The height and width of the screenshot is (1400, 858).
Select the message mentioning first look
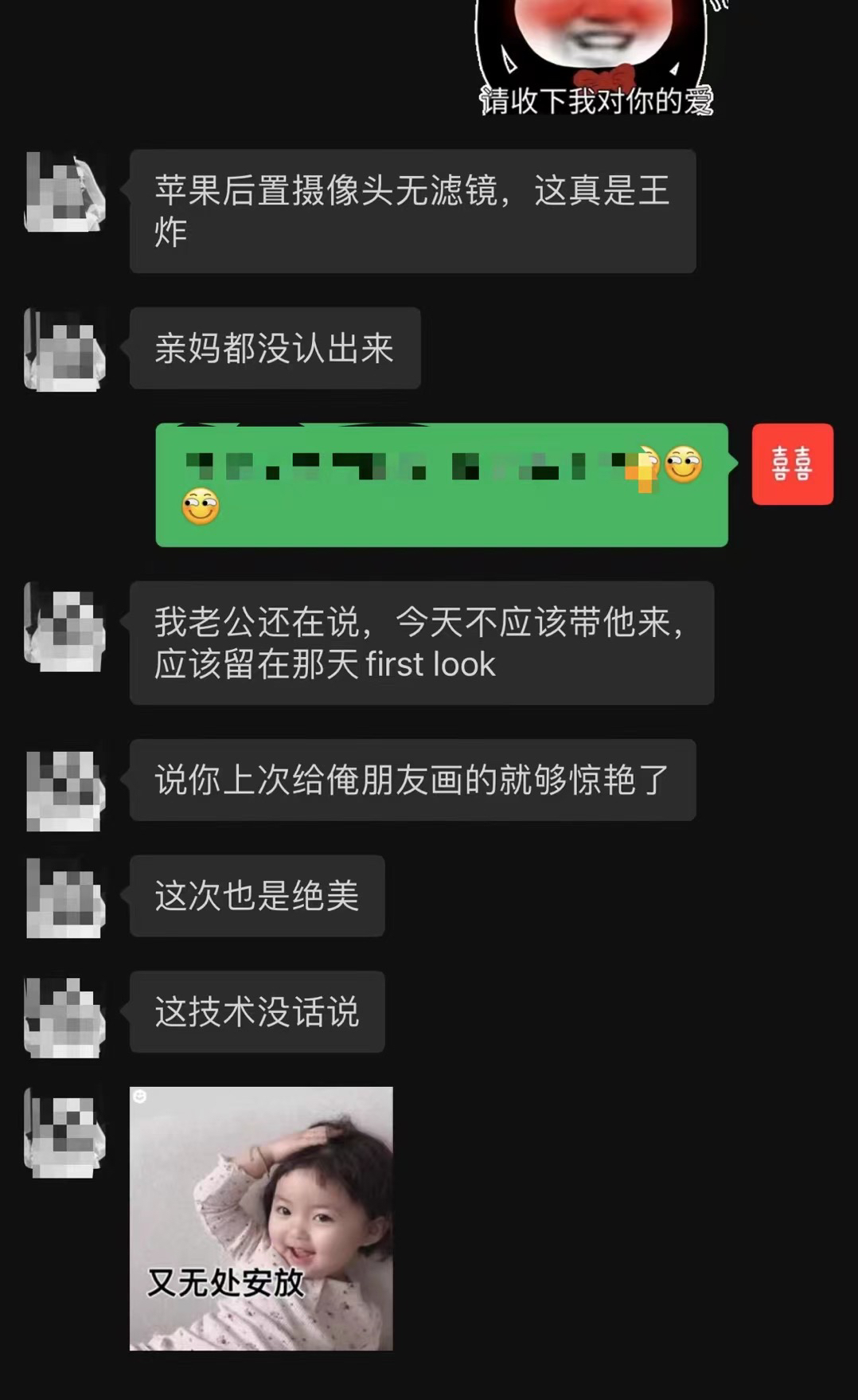click(422, 643)
